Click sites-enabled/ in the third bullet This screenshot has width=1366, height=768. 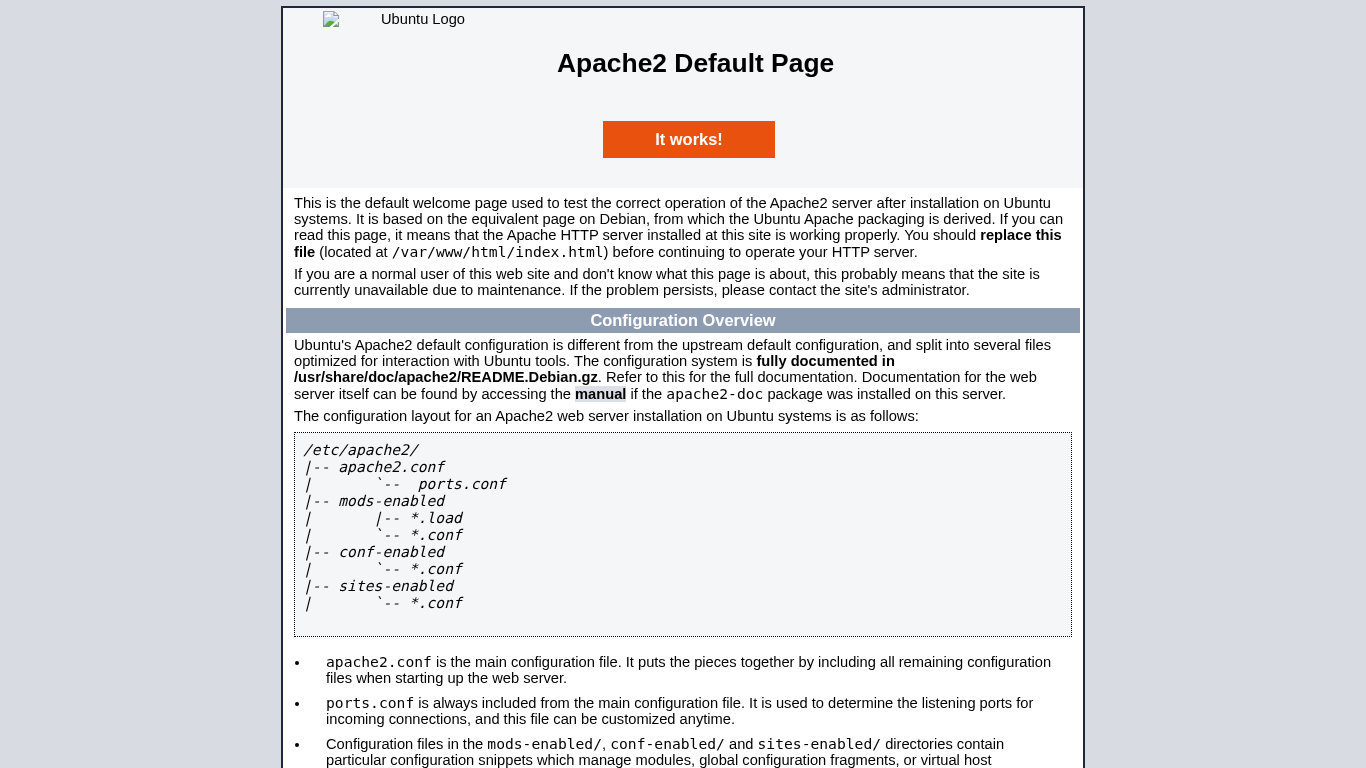(819, 744)
